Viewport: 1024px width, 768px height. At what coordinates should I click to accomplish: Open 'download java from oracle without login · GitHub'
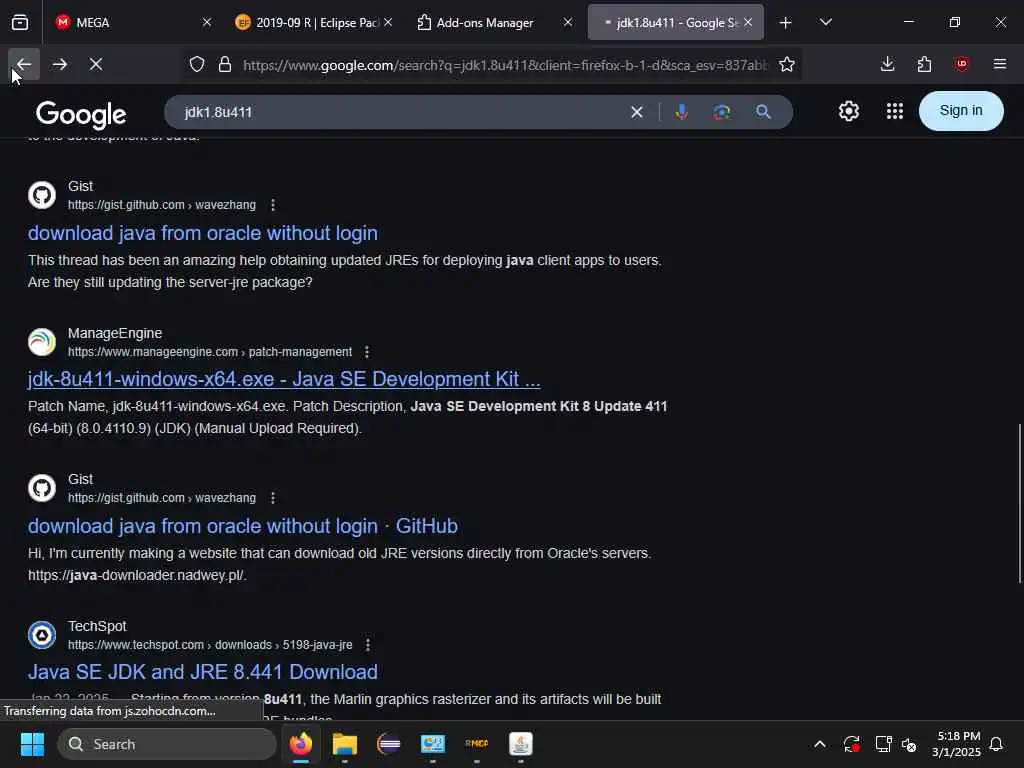tap(243, 526)
